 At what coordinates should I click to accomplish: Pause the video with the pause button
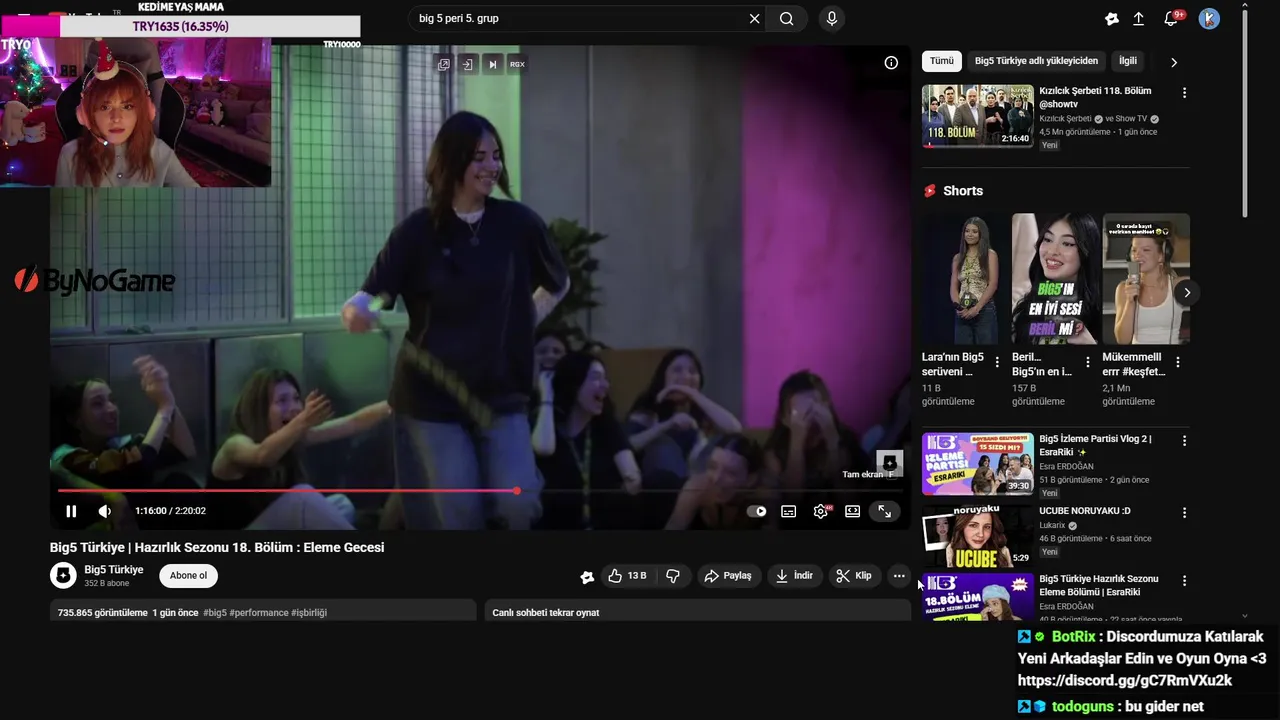click(71, 511)
